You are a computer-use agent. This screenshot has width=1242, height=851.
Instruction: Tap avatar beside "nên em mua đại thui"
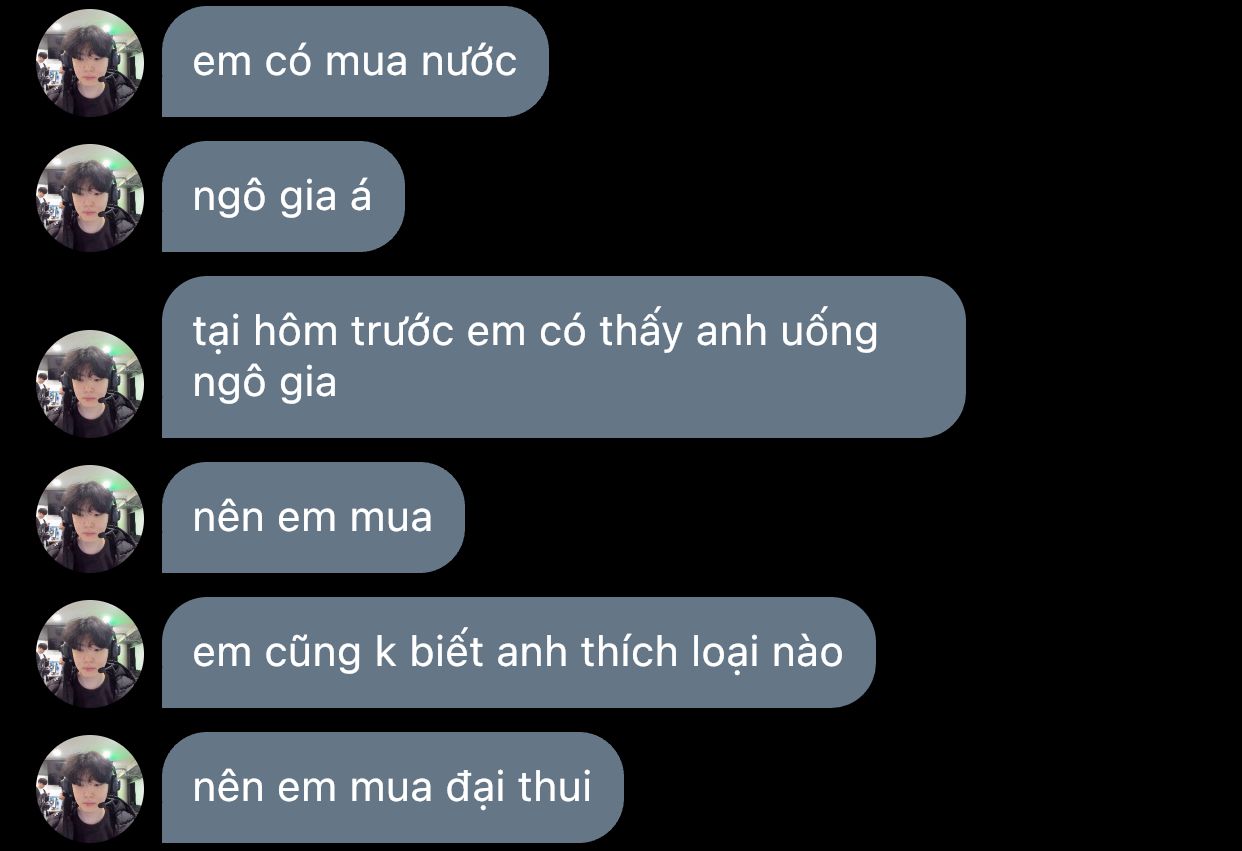click(90, 788)
